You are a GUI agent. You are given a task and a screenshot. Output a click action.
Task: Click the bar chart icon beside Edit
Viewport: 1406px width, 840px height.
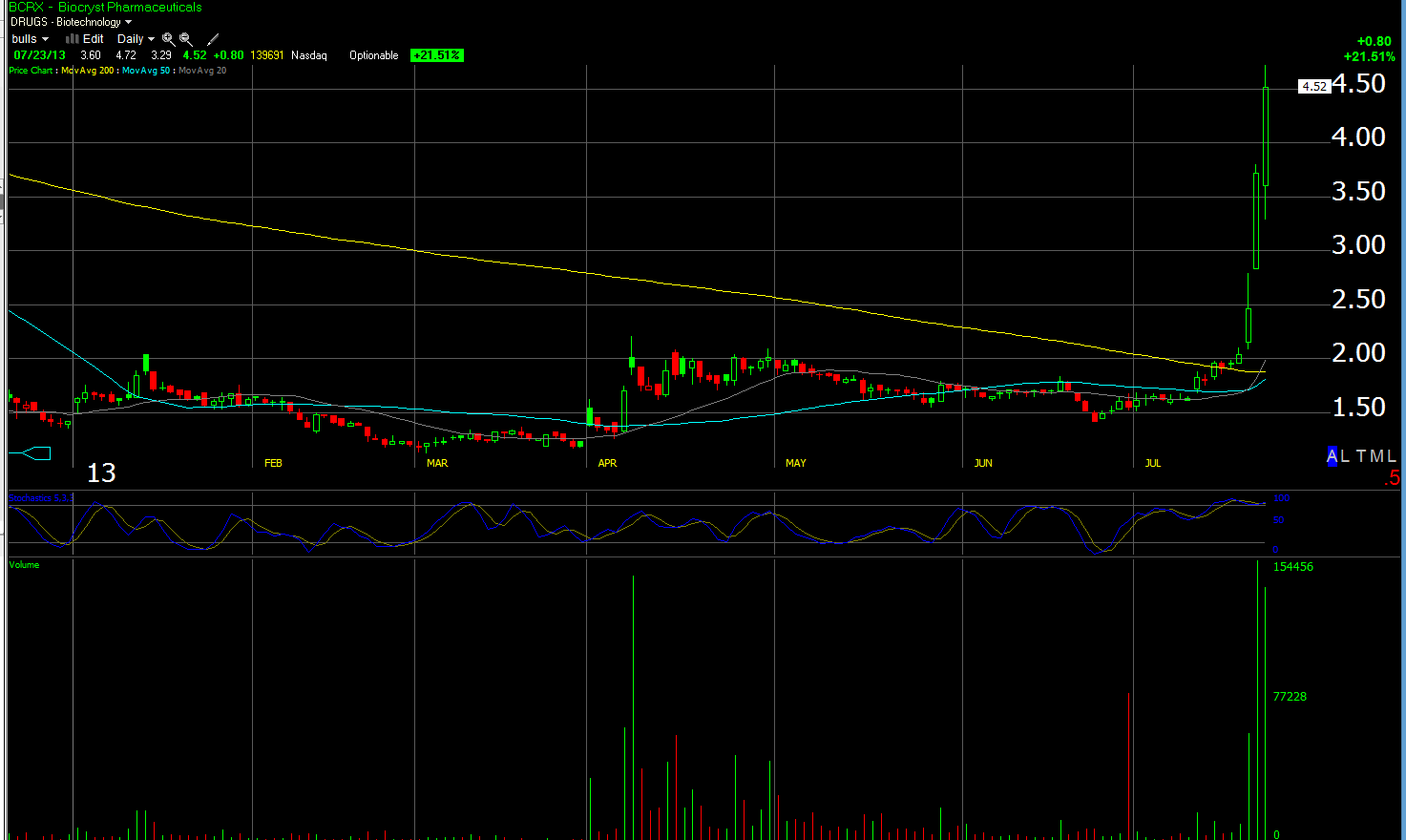point(72,39)
